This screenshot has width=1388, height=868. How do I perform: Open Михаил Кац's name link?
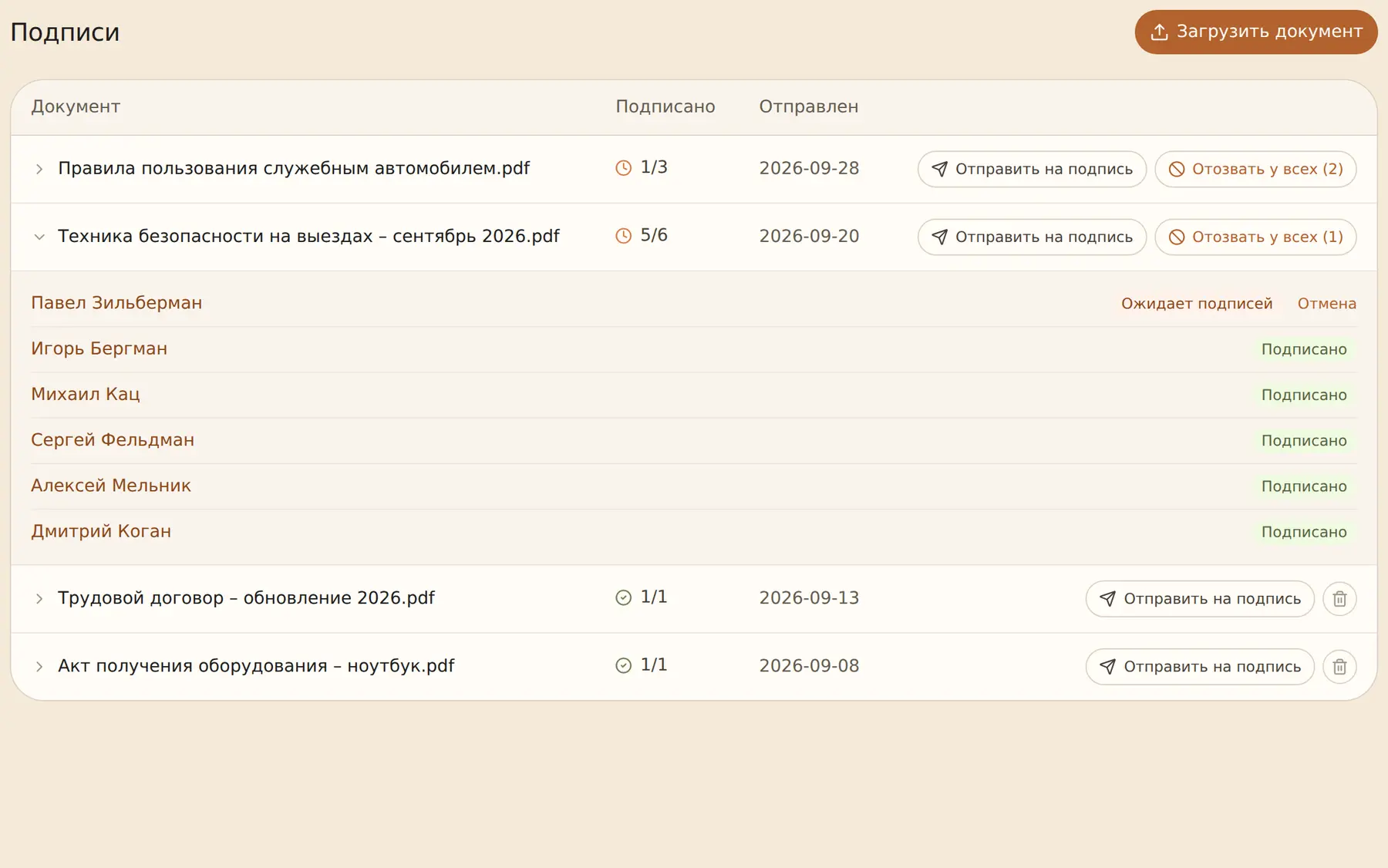click(85, 394)
